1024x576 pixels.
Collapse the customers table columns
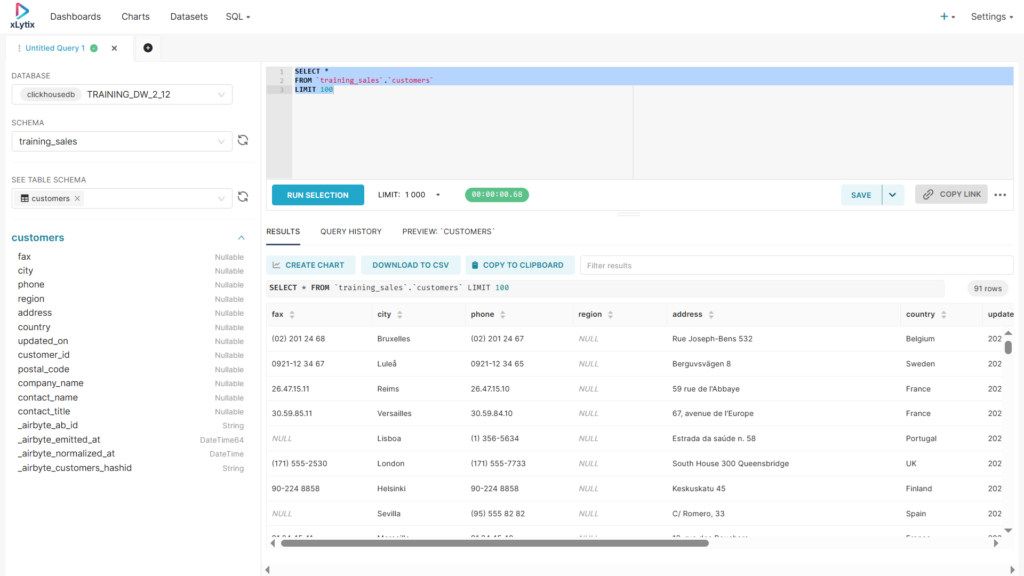click(x=241, y=238)
